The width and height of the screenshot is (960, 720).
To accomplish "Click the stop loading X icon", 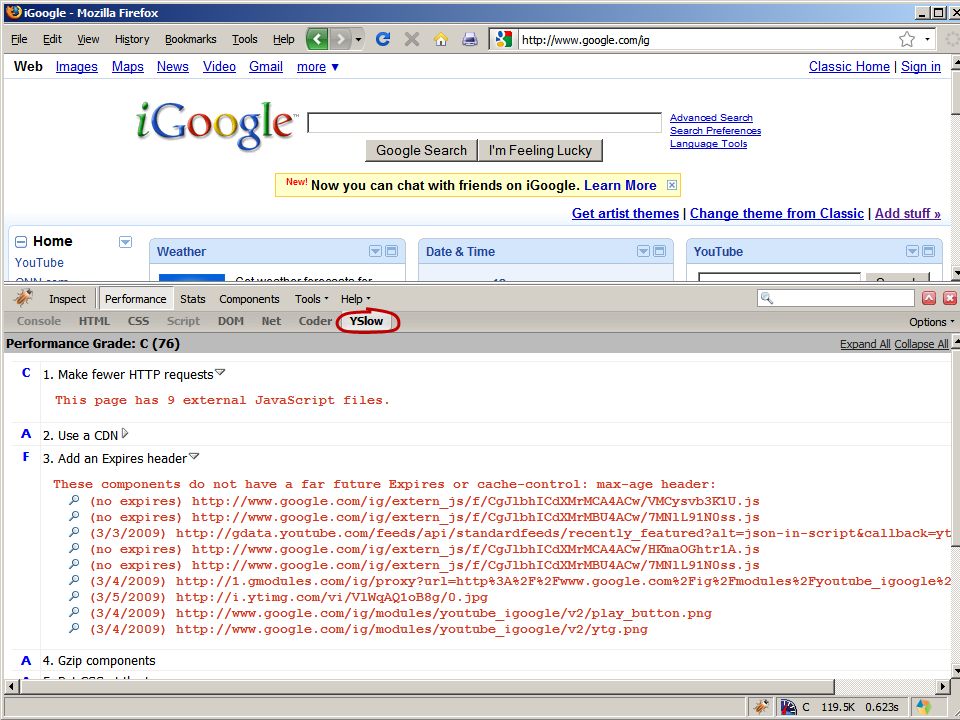I will tap(411, 39).
